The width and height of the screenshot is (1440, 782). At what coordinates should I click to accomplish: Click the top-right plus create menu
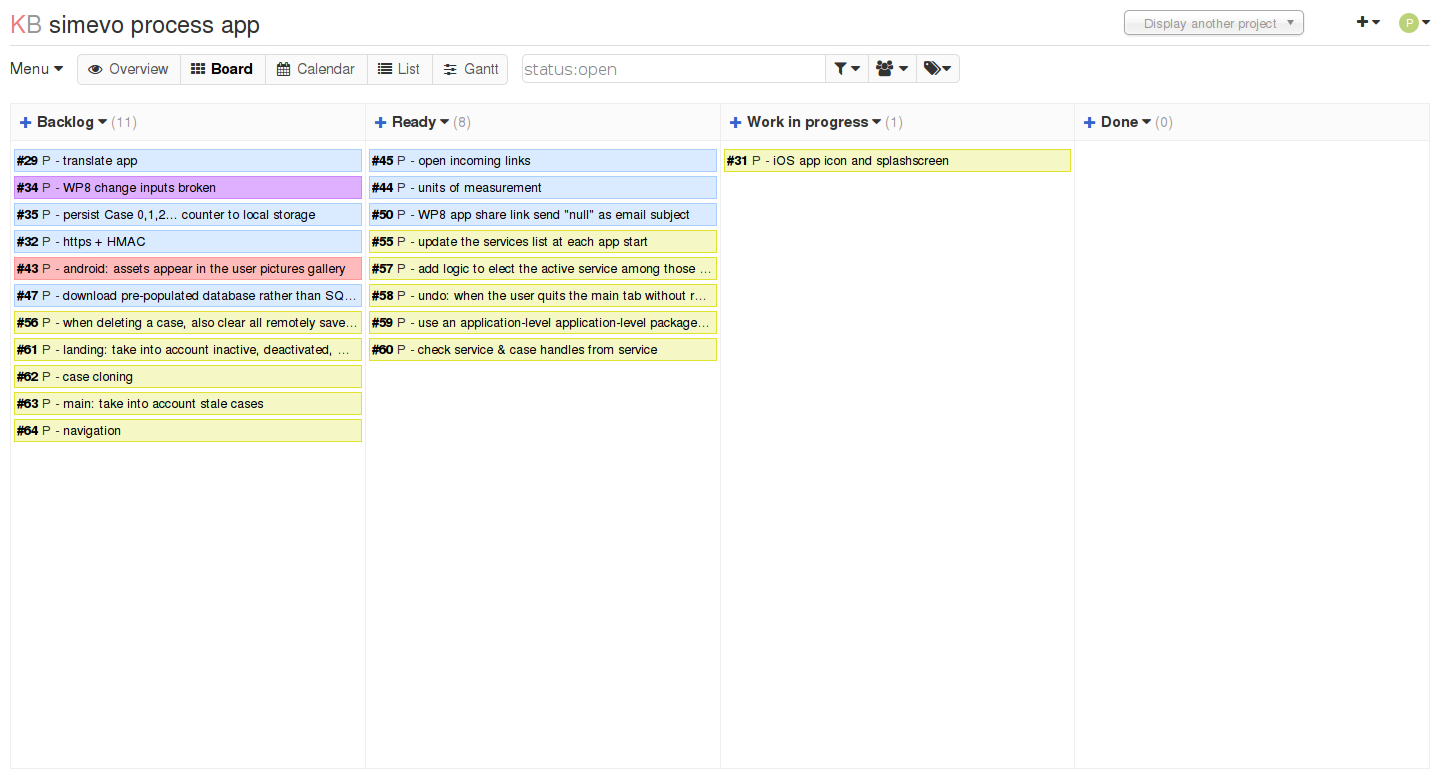(1367, 22)
